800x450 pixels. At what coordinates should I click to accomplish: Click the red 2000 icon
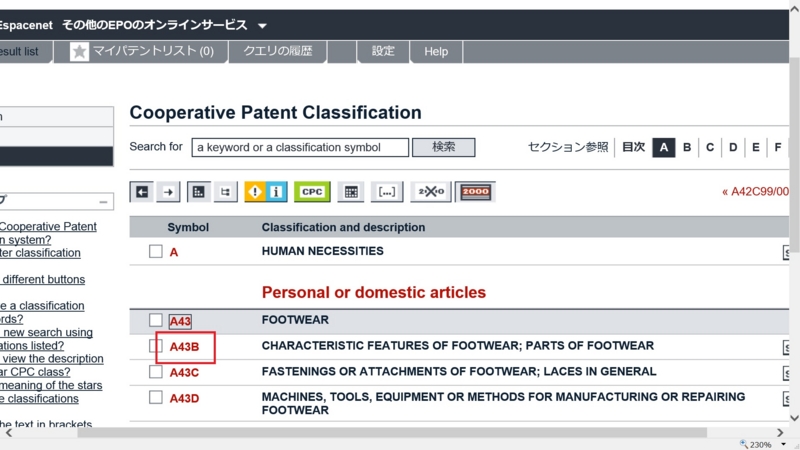476,192
